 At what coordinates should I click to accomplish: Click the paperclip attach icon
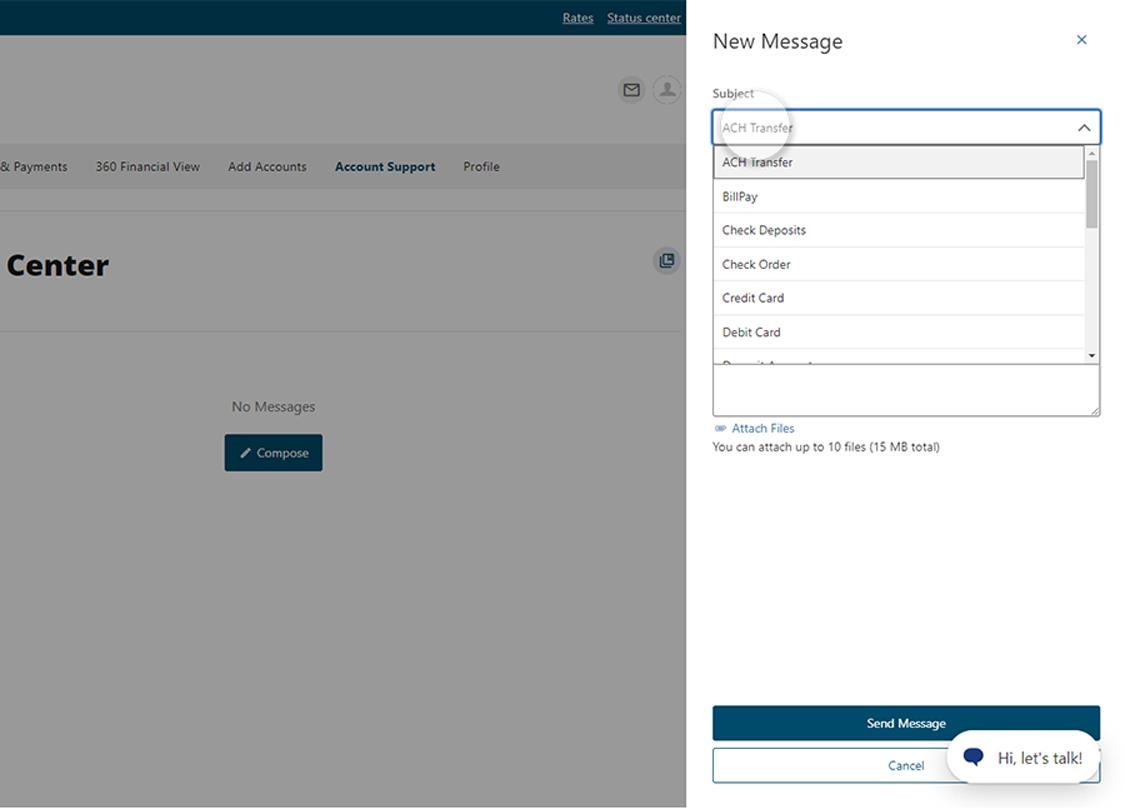(x=720, y=429)
